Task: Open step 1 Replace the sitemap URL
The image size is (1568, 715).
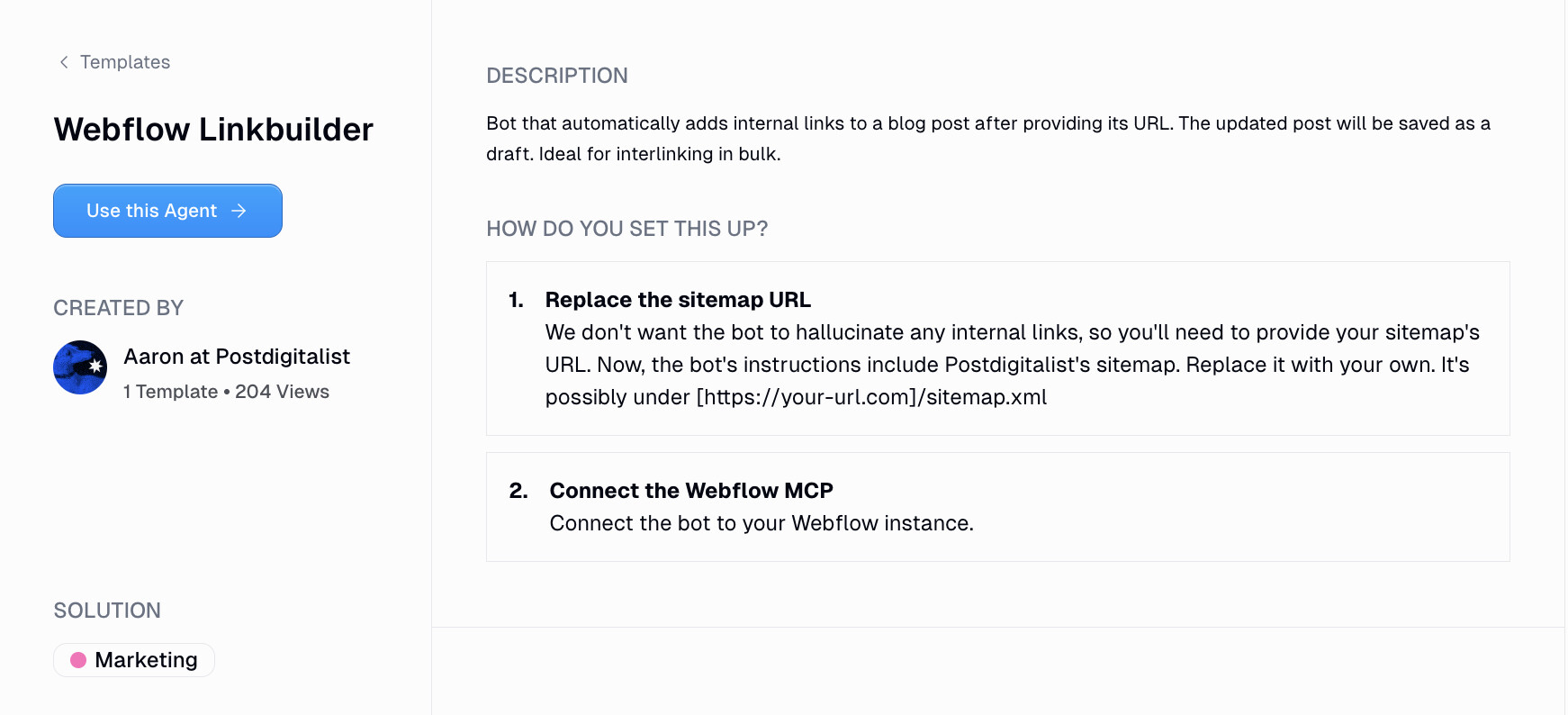Action: point(677,299)
